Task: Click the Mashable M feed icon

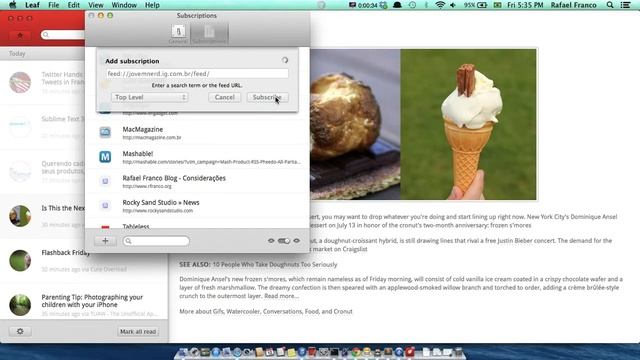Action: click(105, 157)
